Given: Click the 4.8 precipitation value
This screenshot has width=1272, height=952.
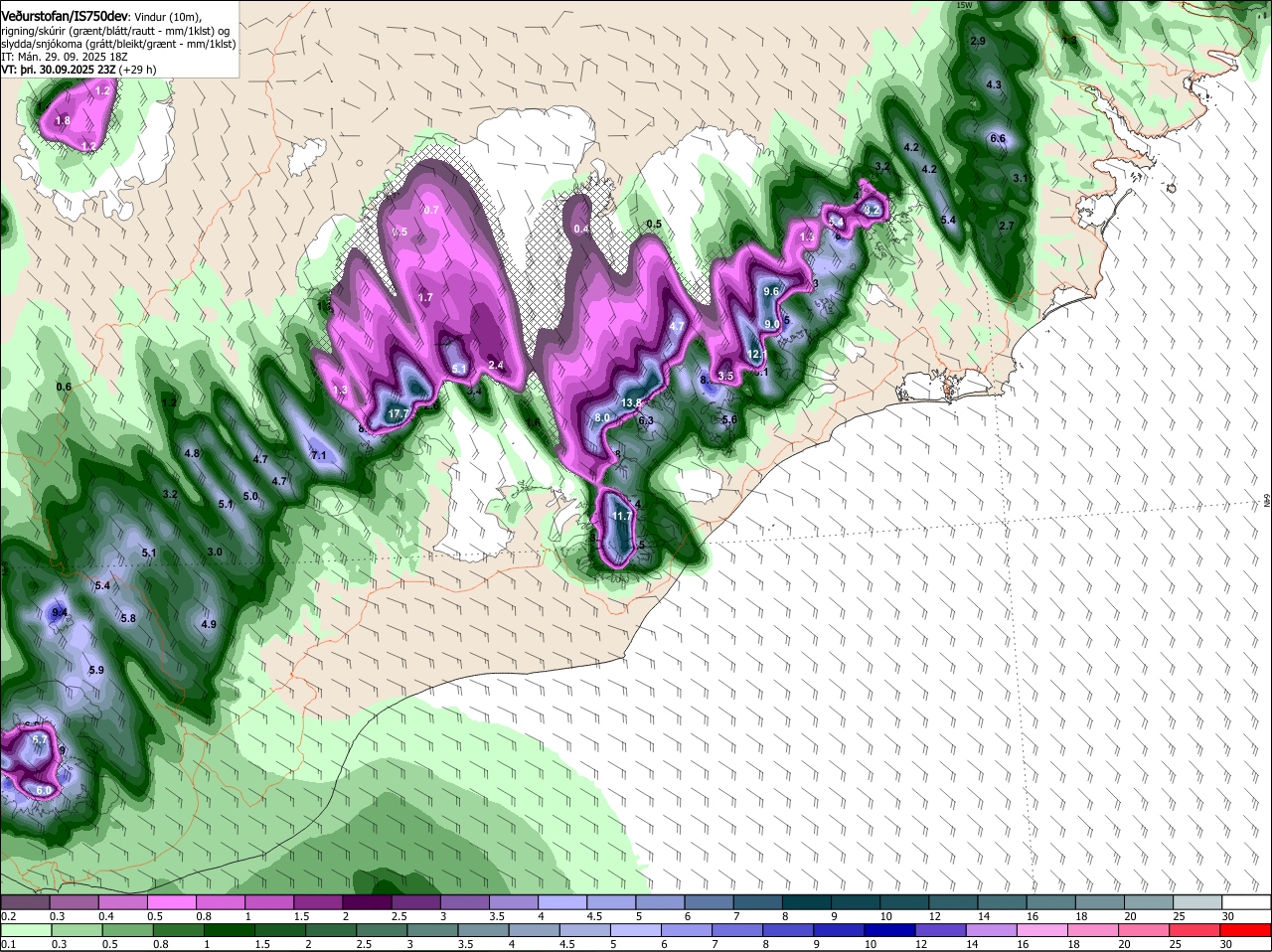Looking at the screenshot, I should (x=193, y=453).
